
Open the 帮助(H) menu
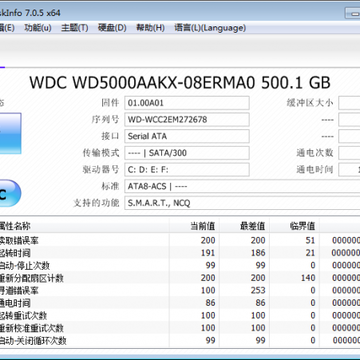pos(150,28)
